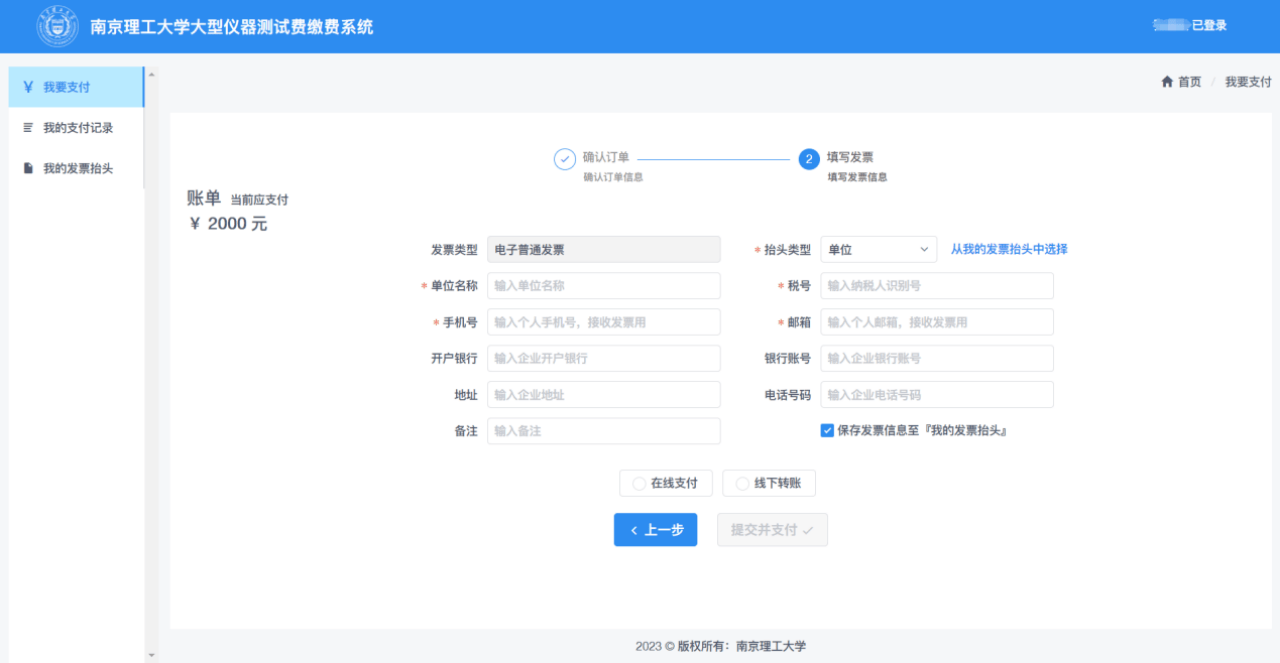This screenshot has width=1280, height=663.
Task: Open the 抬头类型 dropdown showing 单位
Action: (878, 249)
